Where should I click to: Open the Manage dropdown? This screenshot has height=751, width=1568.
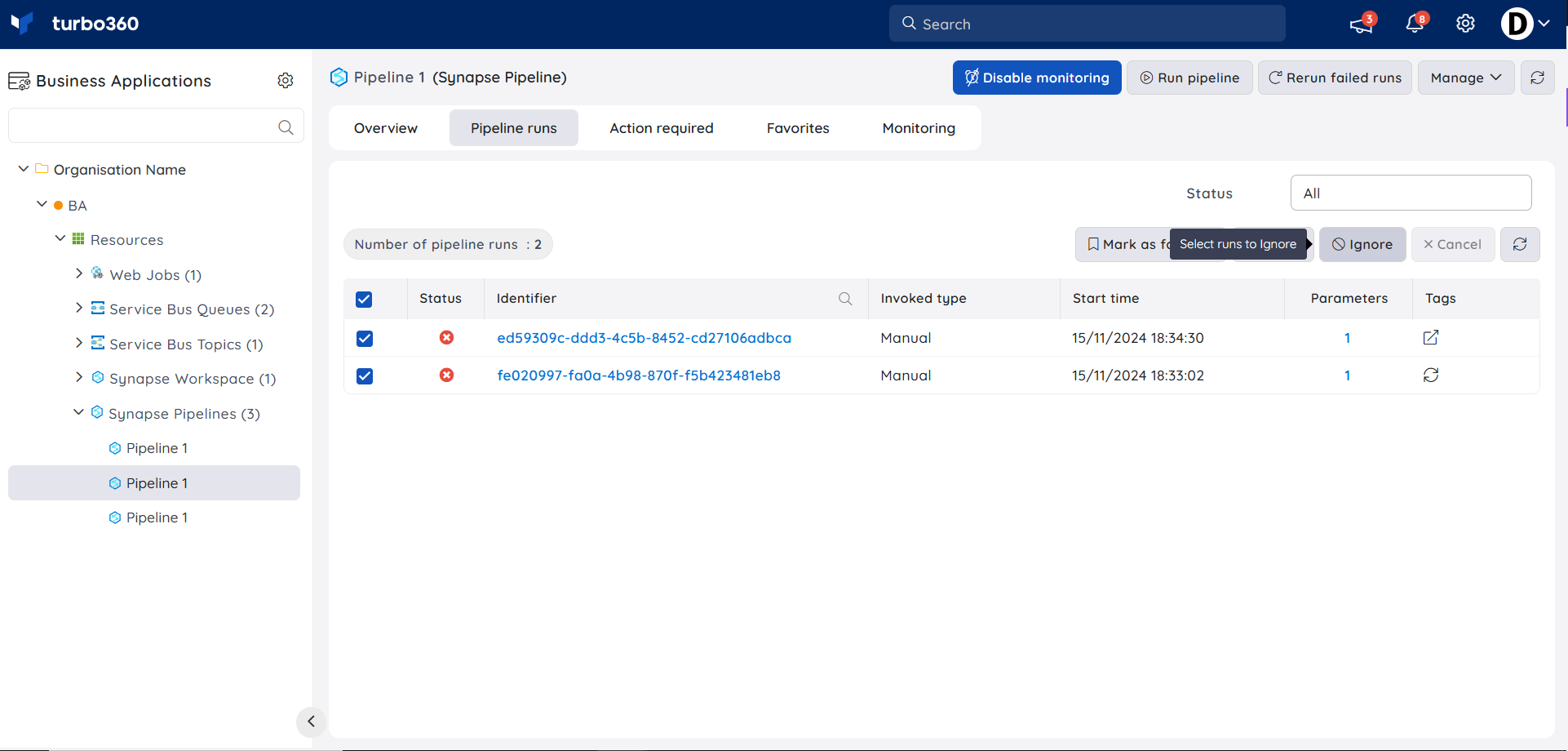pyautogui.click(x=1465, y=78)
